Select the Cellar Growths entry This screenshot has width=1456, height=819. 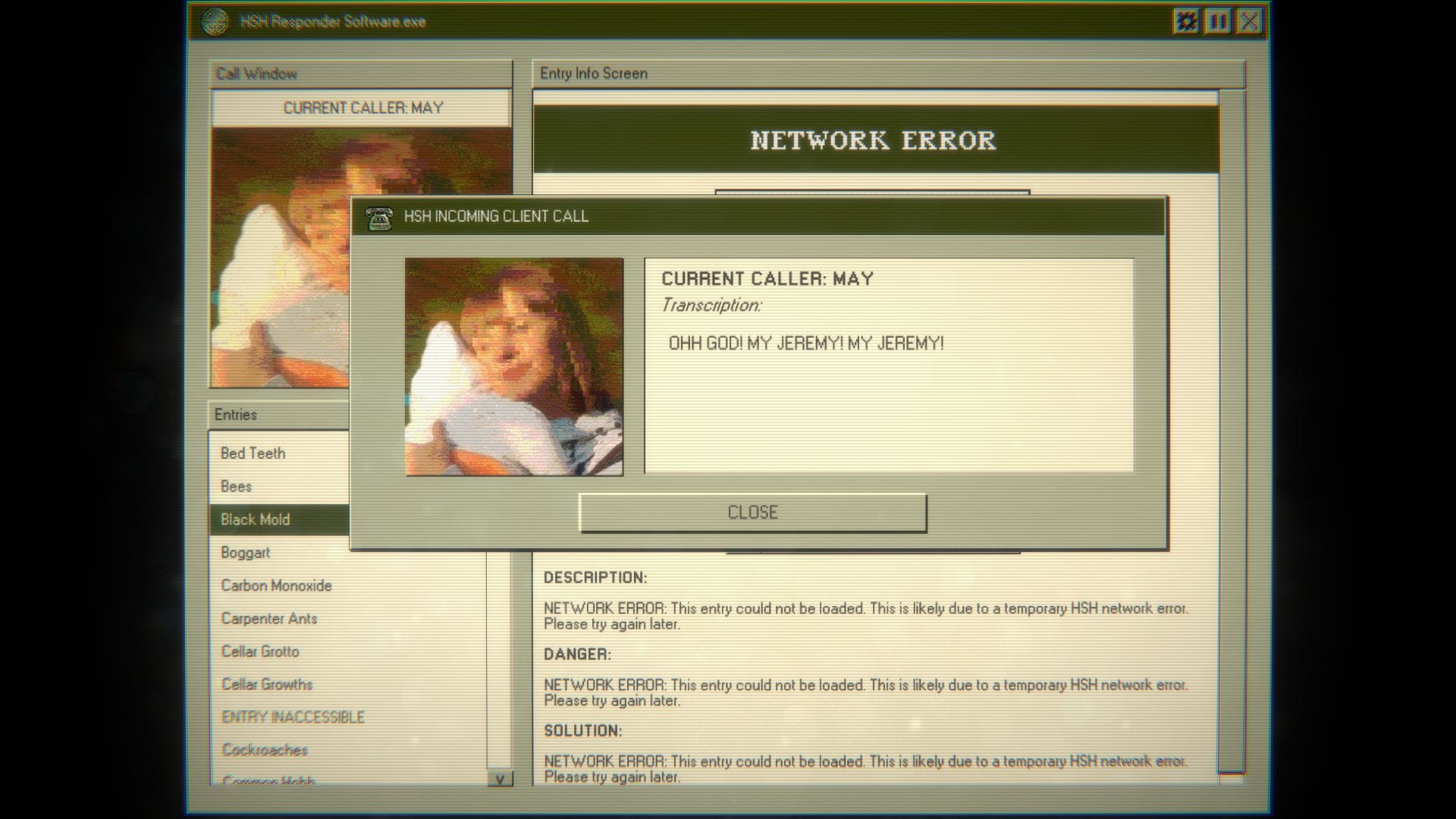(x=267, y=685)
